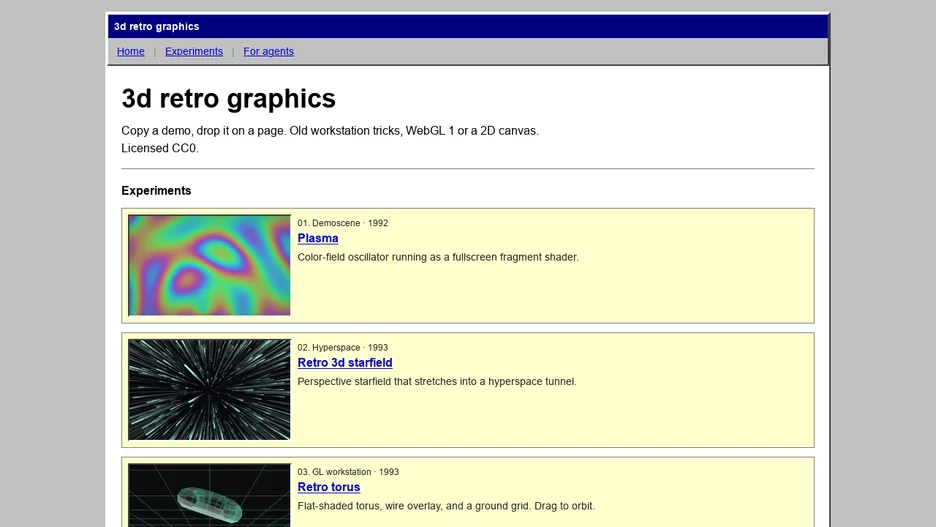Click the 'Perspective starfield that stretches' description
Viewport: 936px width, 527px height.
437,381
